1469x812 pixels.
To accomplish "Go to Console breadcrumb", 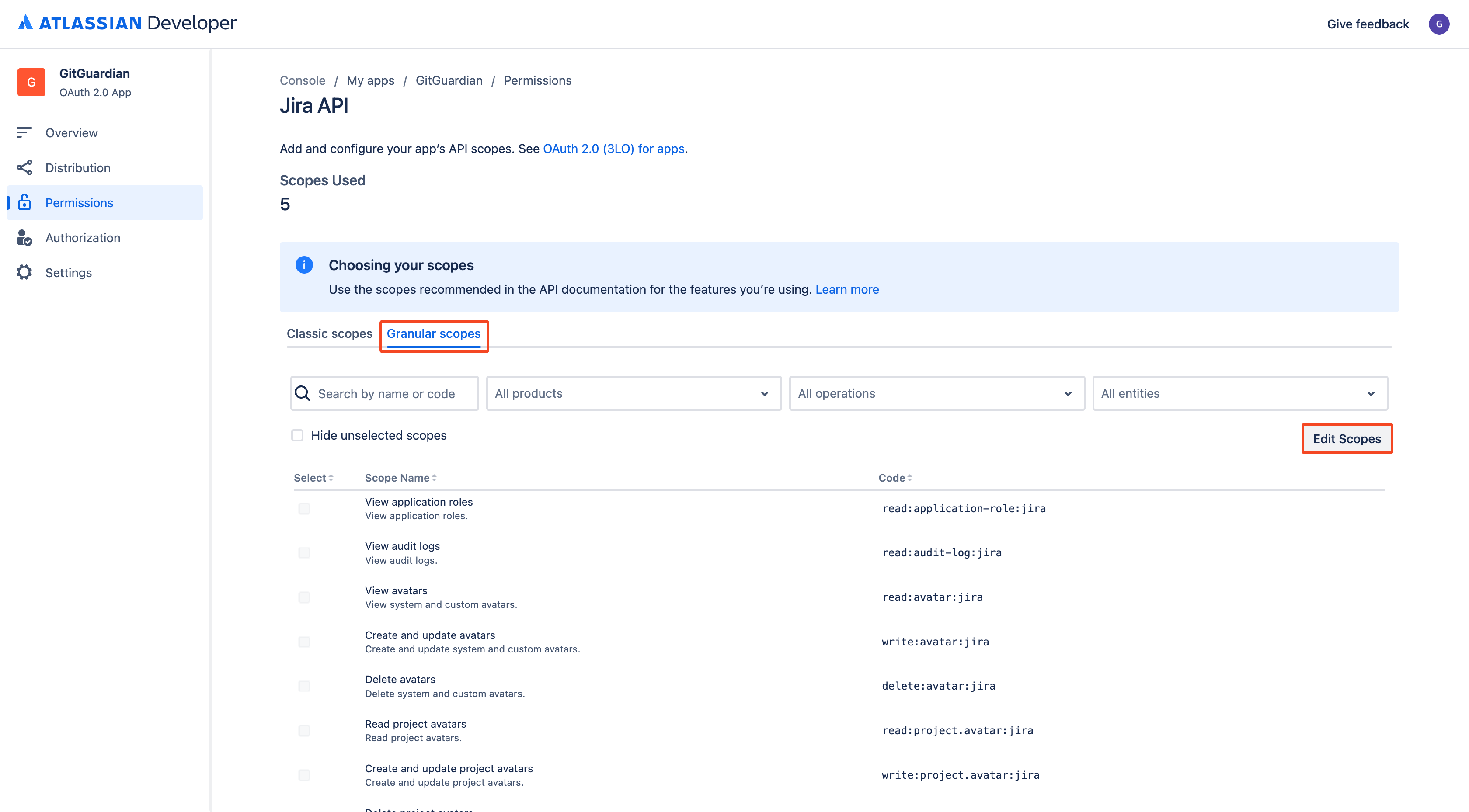I will click(302, 80).
